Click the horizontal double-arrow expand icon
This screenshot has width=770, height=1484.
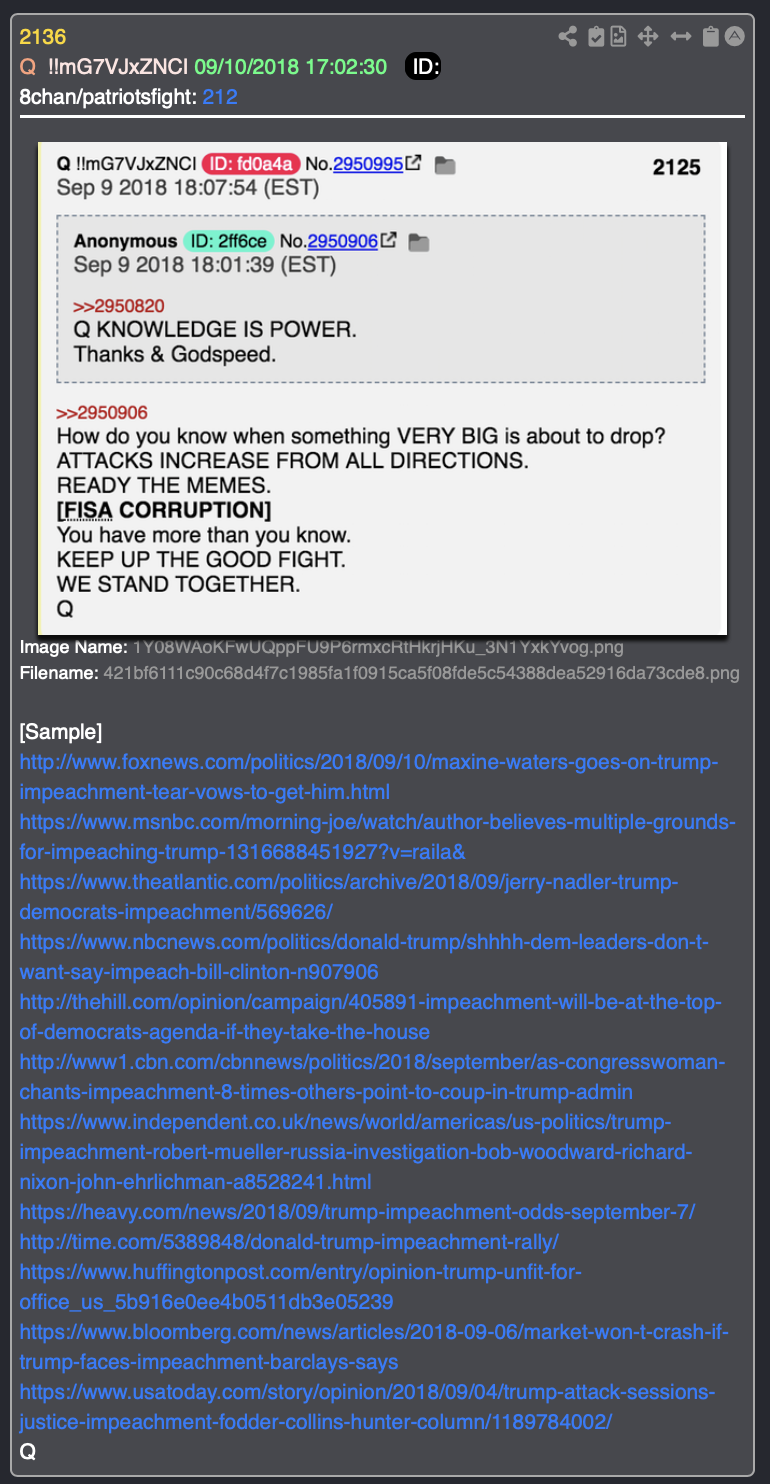(x=681, y=37)
